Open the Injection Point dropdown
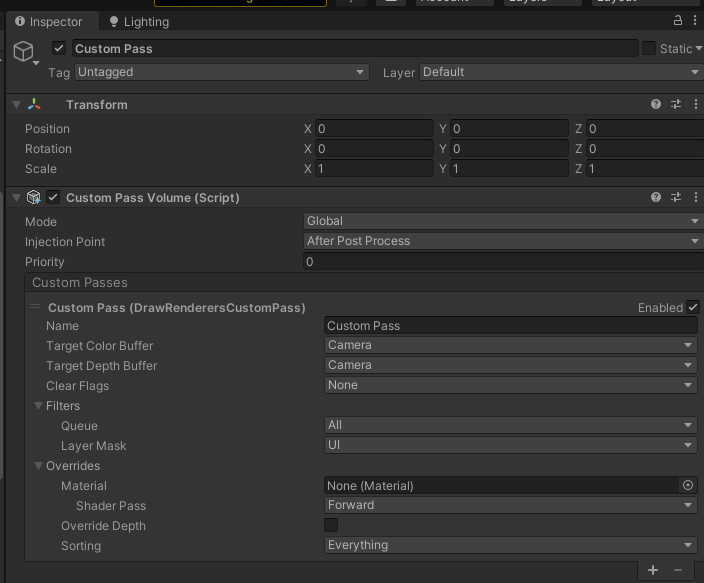 [x=503, y=241]
